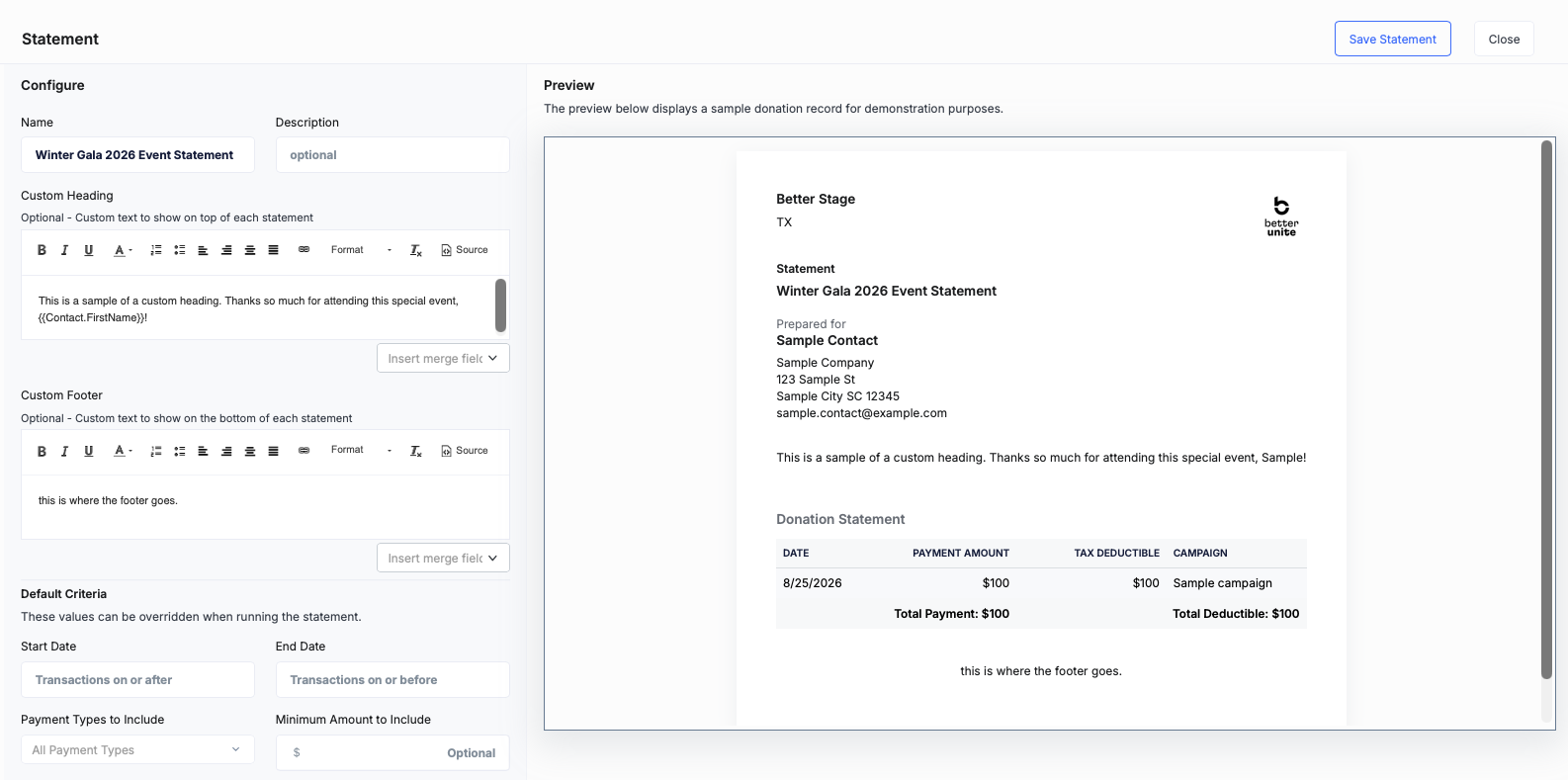Insert bulleted list in Custom Heading editor
Screen dimensions: 1568x780
pyautogui.click(x=180, y=250)
